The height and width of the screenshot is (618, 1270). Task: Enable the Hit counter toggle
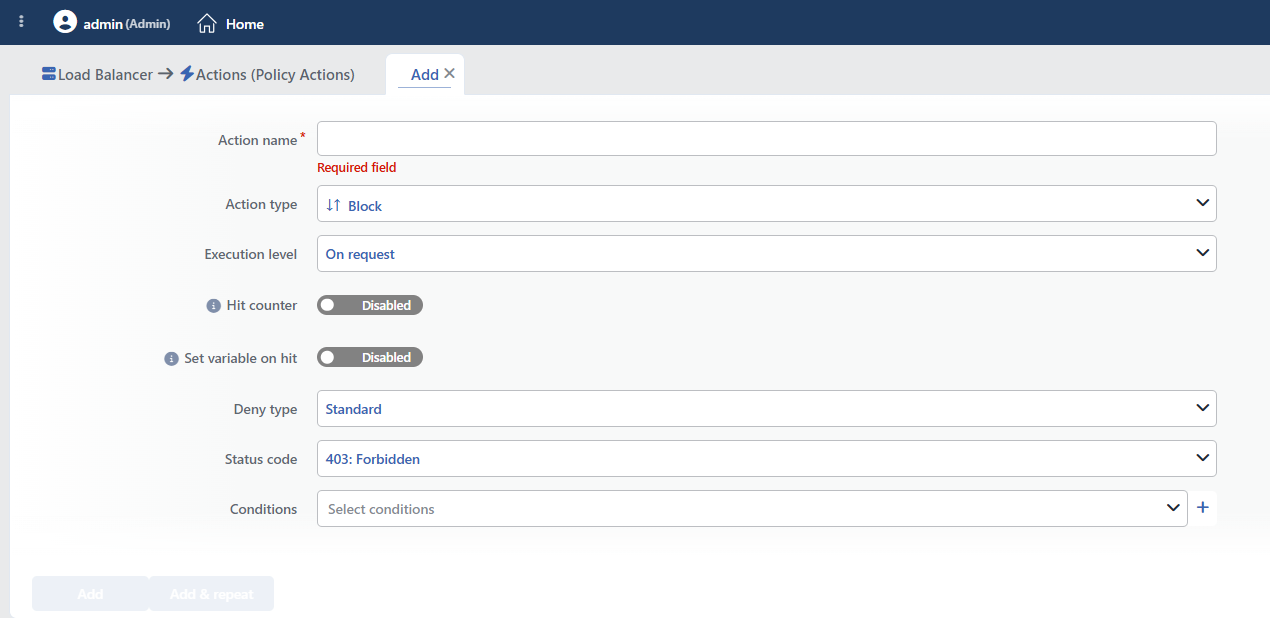point(370,305)
